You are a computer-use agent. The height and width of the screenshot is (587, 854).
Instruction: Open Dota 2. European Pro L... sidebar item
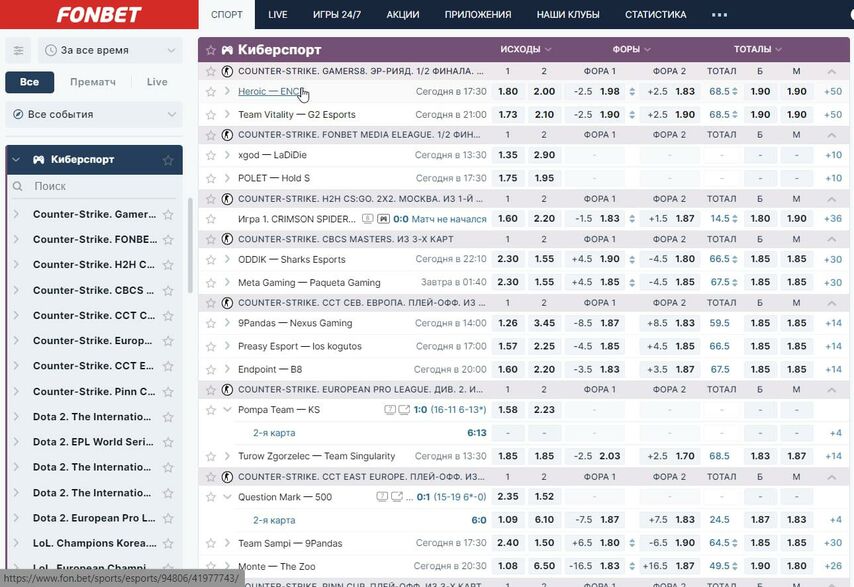(x=94, y=518)
